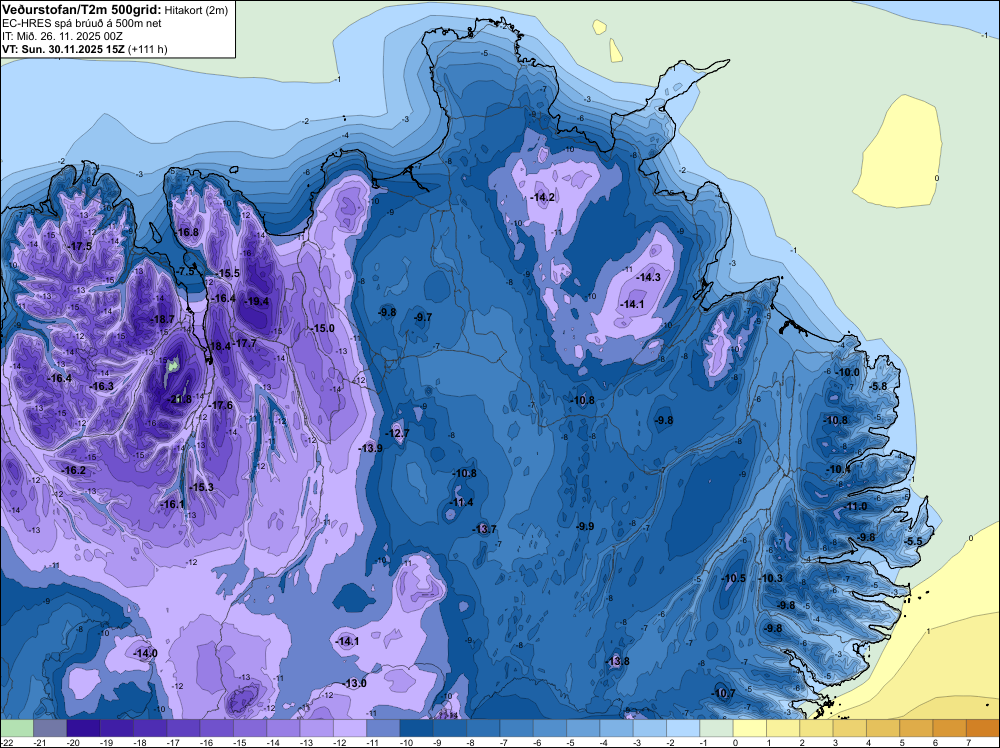Click the -13.7 temperature reading
This screenshot has height=748, width=1000.
point(485,529)
